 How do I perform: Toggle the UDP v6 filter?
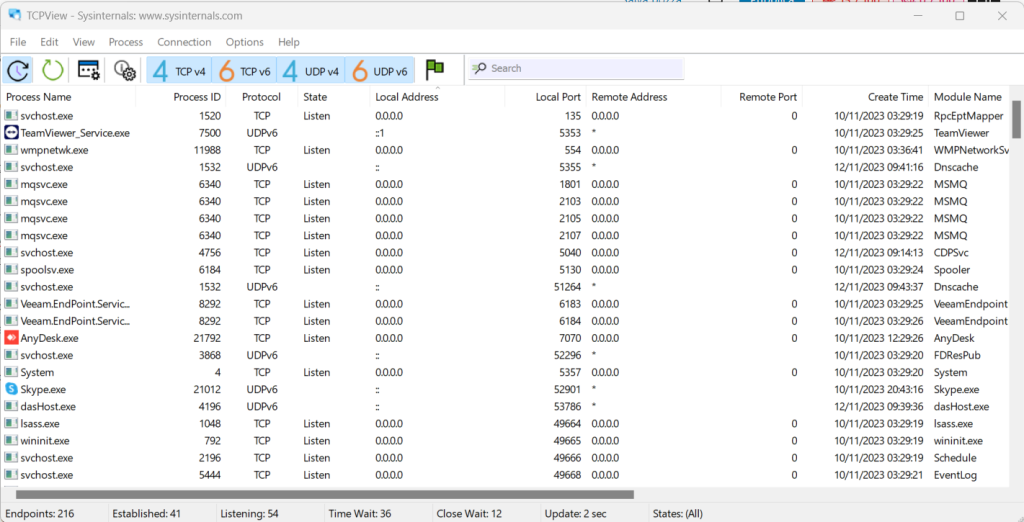pyautogui.click(x=379, y=70)
